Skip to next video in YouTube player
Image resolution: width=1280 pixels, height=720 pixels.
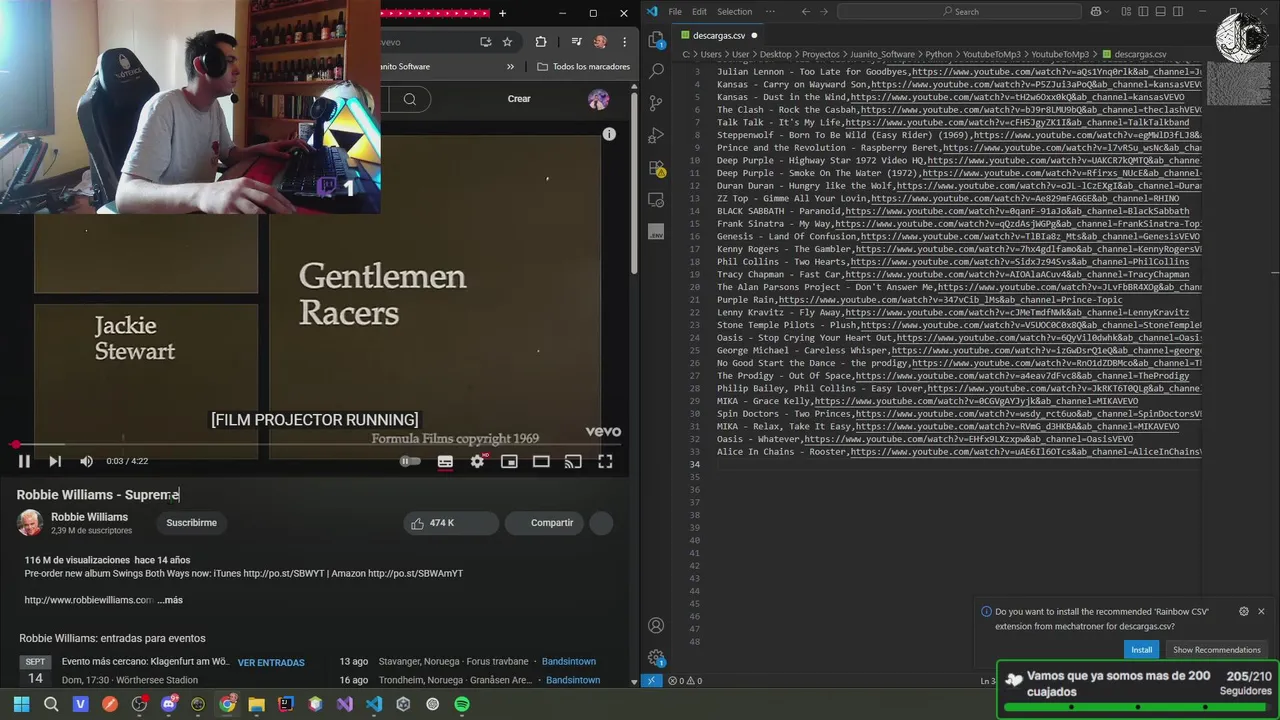tap(55, 461)
